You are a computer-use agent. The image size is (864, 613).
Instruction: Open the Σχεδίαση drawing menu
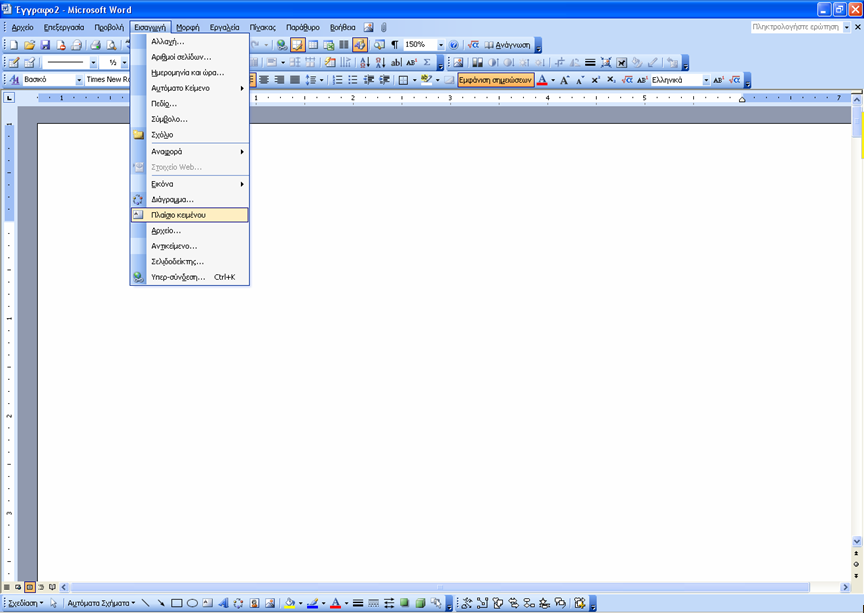click(26, 603)
